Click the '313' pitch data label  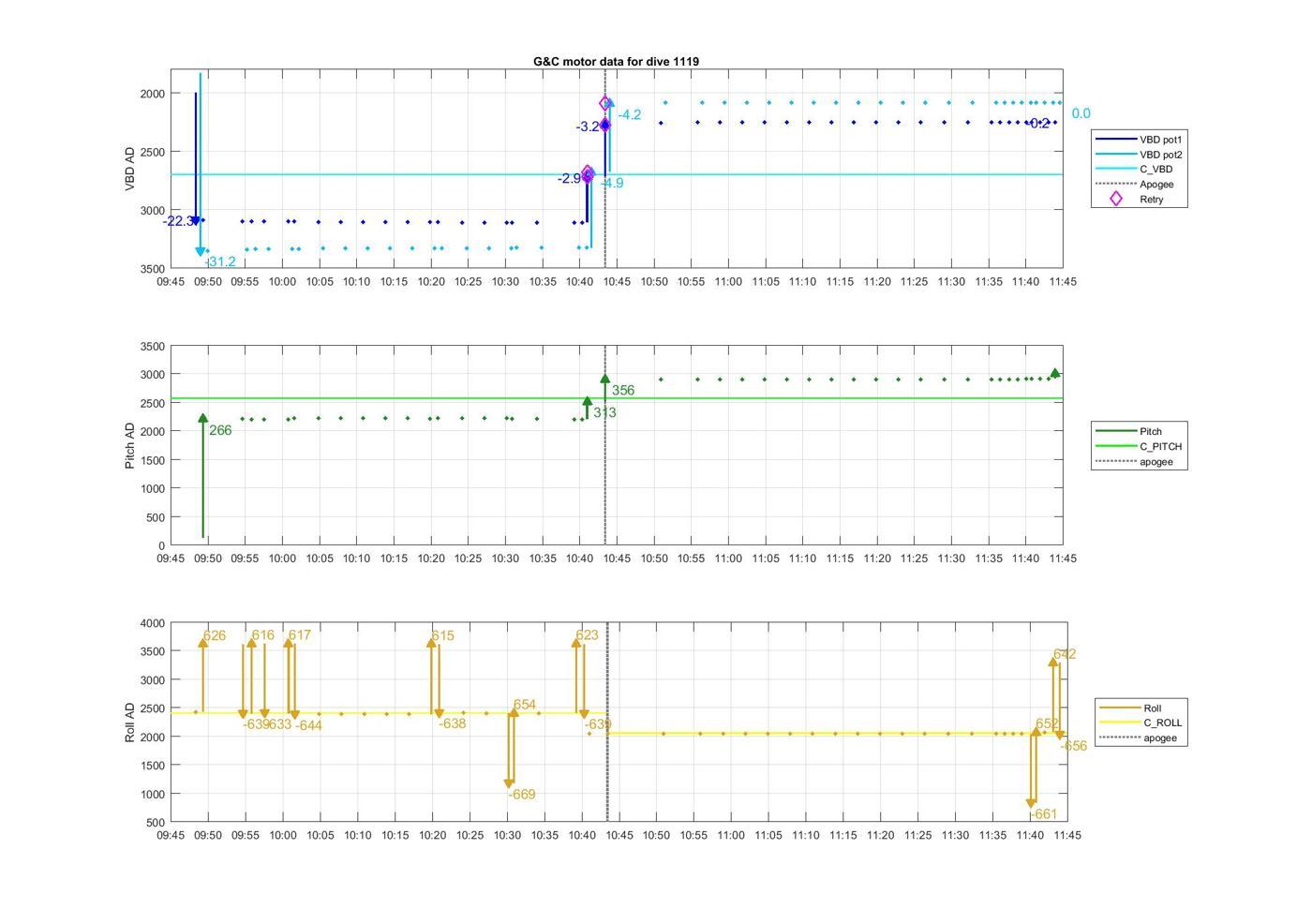[x=604, y=413]
